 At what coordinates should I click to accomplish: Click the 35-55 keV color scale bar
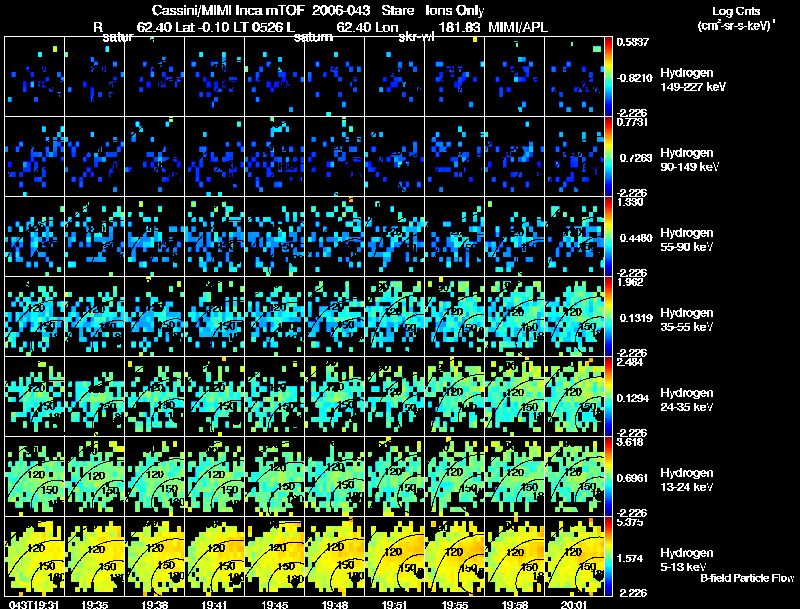point(608,316)
